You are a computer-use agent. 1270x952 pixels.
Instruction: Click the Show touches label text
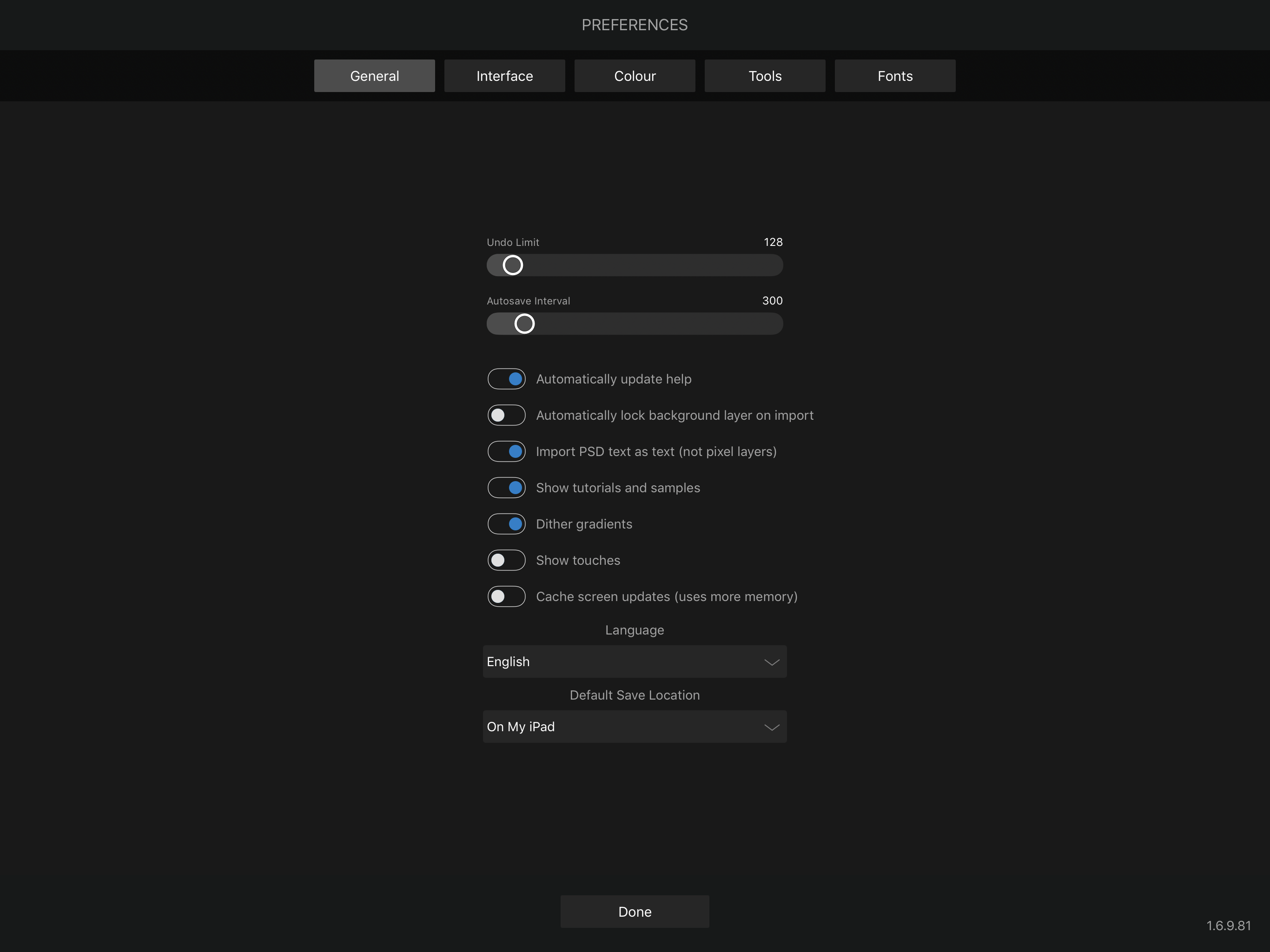click(x=578, y=561)
